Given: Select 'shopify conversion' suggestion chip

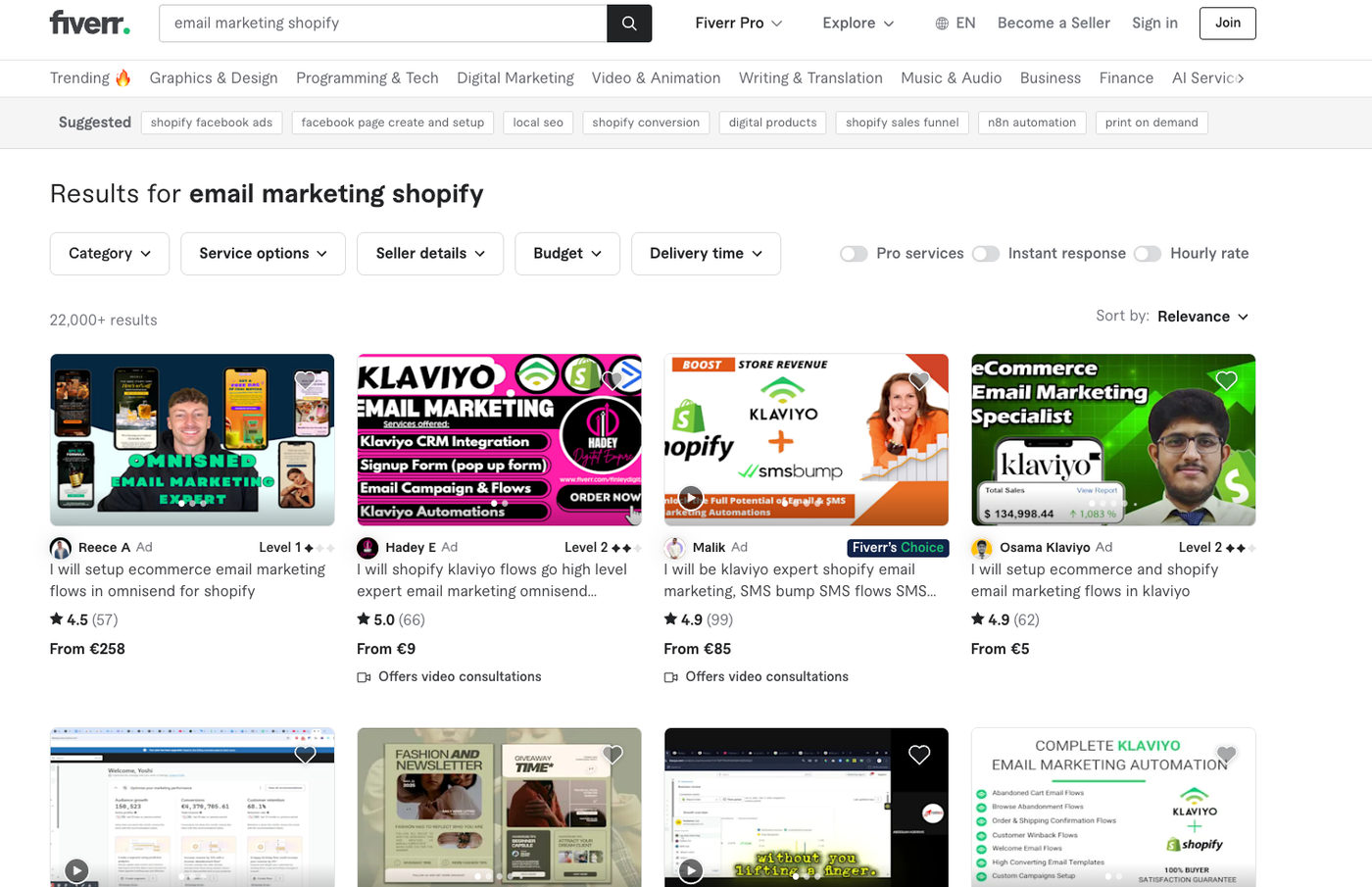Looking at the screenshot, I should [646, 123].
